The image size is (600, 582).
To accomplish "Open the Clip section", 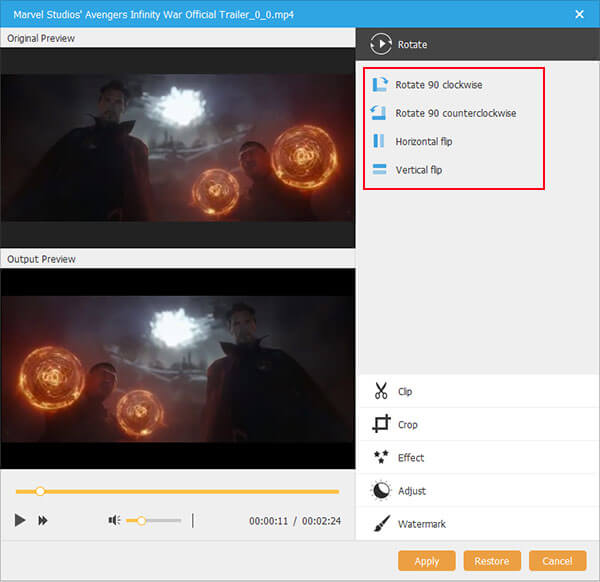I will point(478,391).
